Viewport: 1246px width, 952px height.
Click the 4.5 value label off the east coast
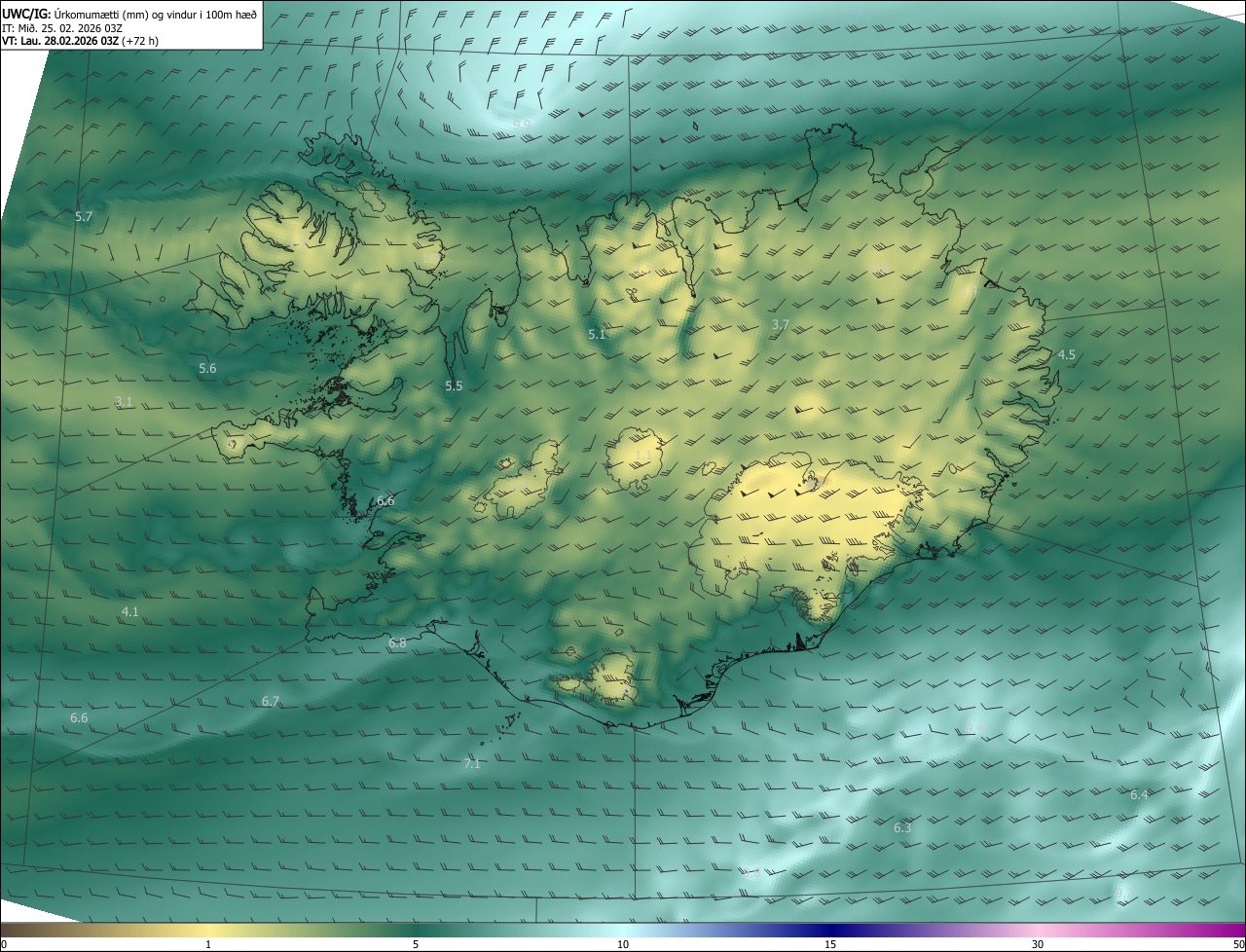1067,355
